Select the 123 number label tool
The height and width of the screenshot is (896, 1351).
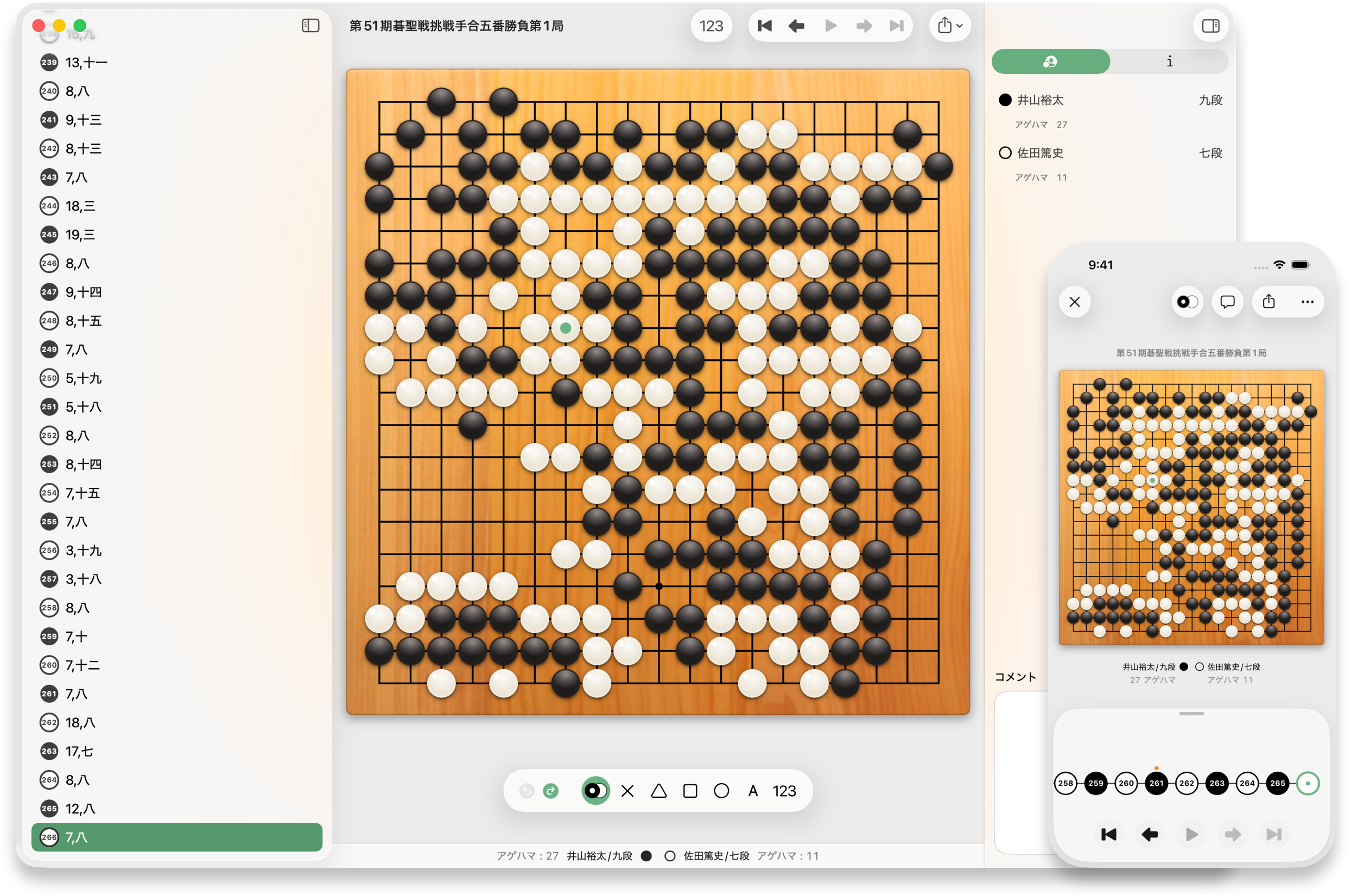(785, 791)
